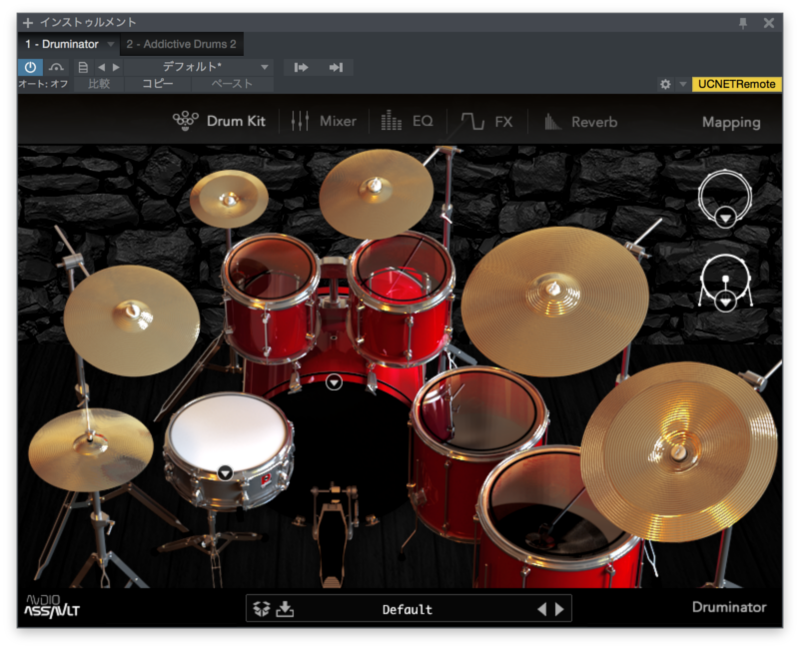
Task: Click the コピー copy button
Action: click(158, 84)
